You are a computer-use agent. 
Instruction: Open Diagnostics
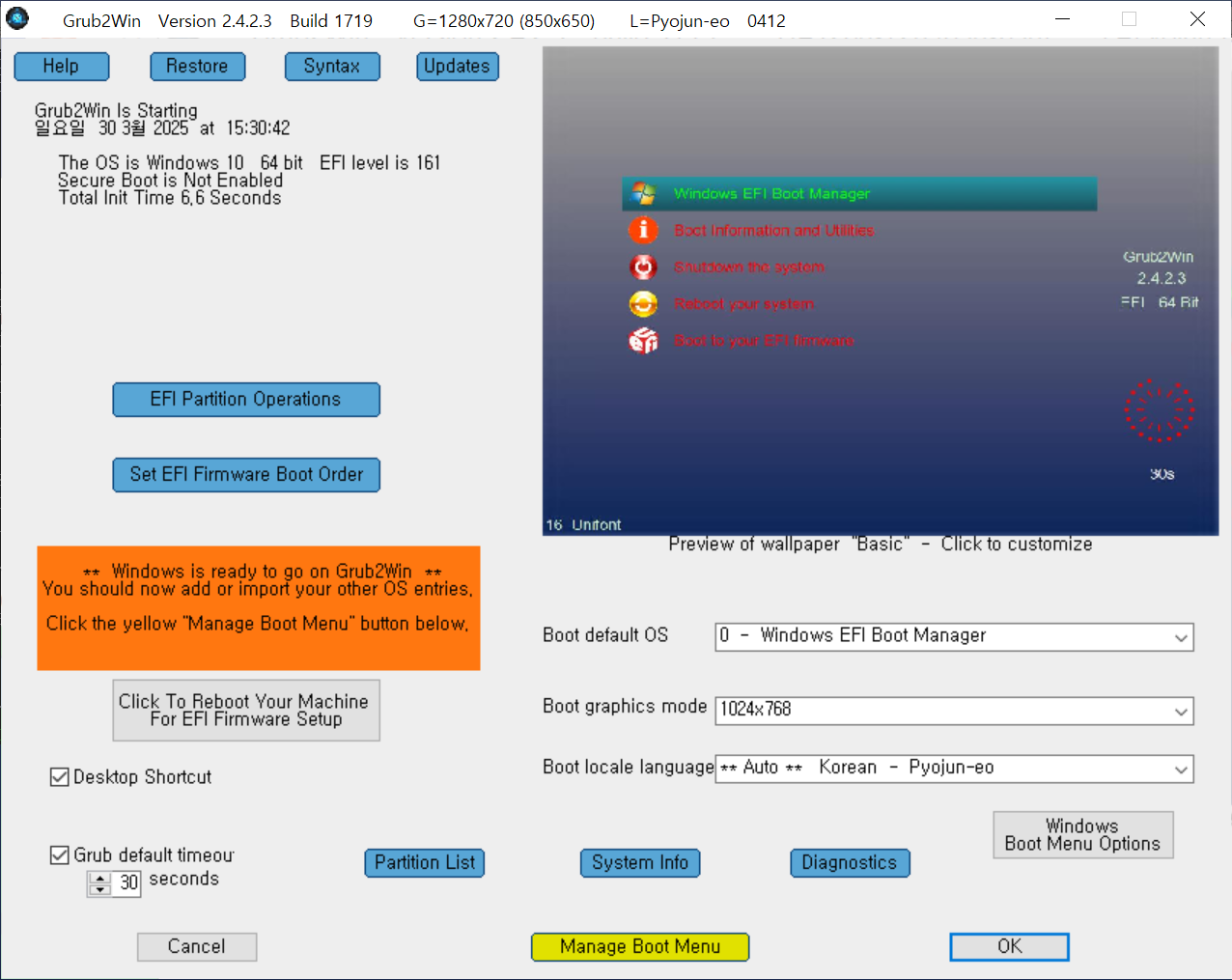click(x=850, y=863)
